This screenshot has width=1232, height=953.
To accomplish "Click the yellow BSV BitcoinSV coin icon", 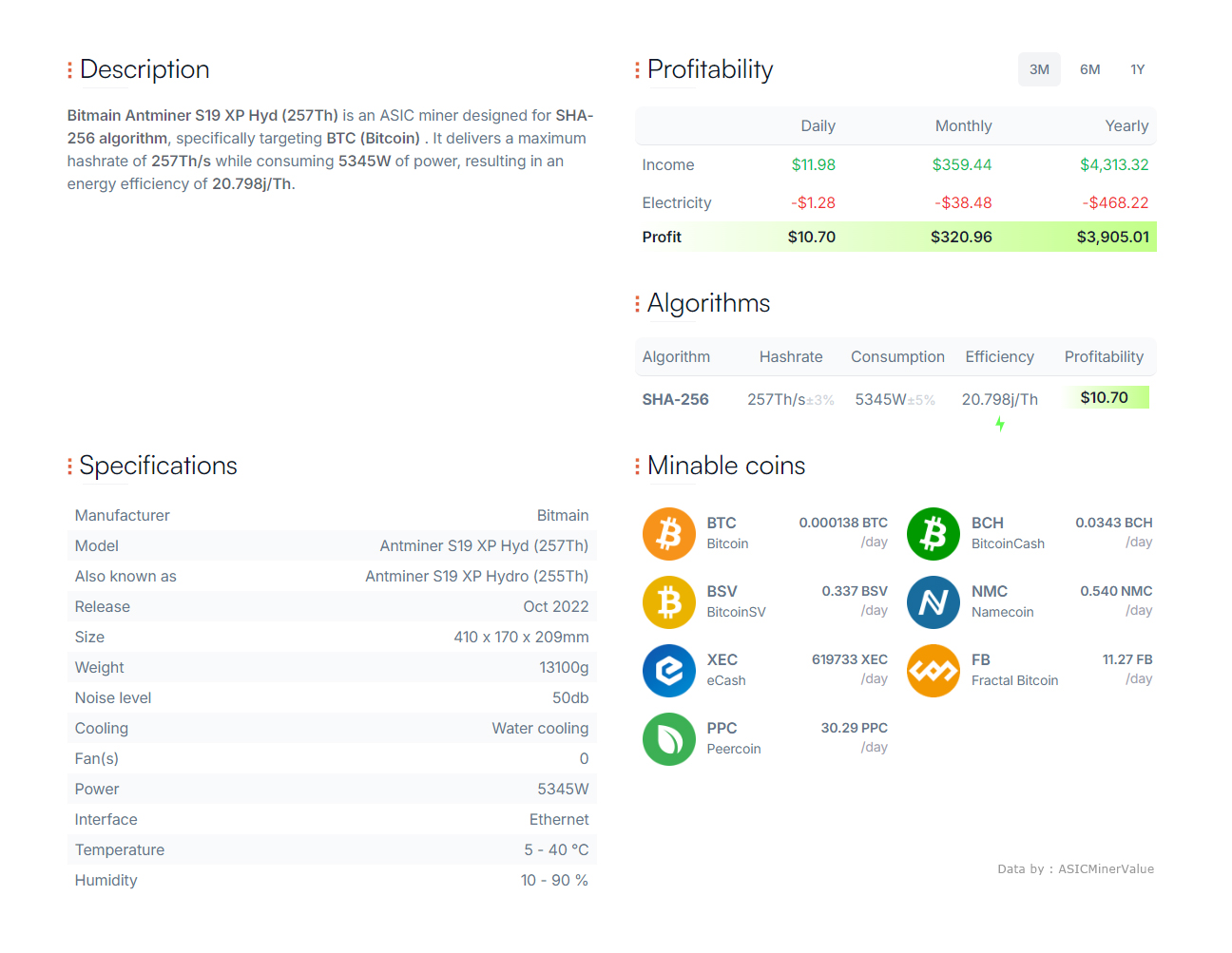I will (669, 602).
